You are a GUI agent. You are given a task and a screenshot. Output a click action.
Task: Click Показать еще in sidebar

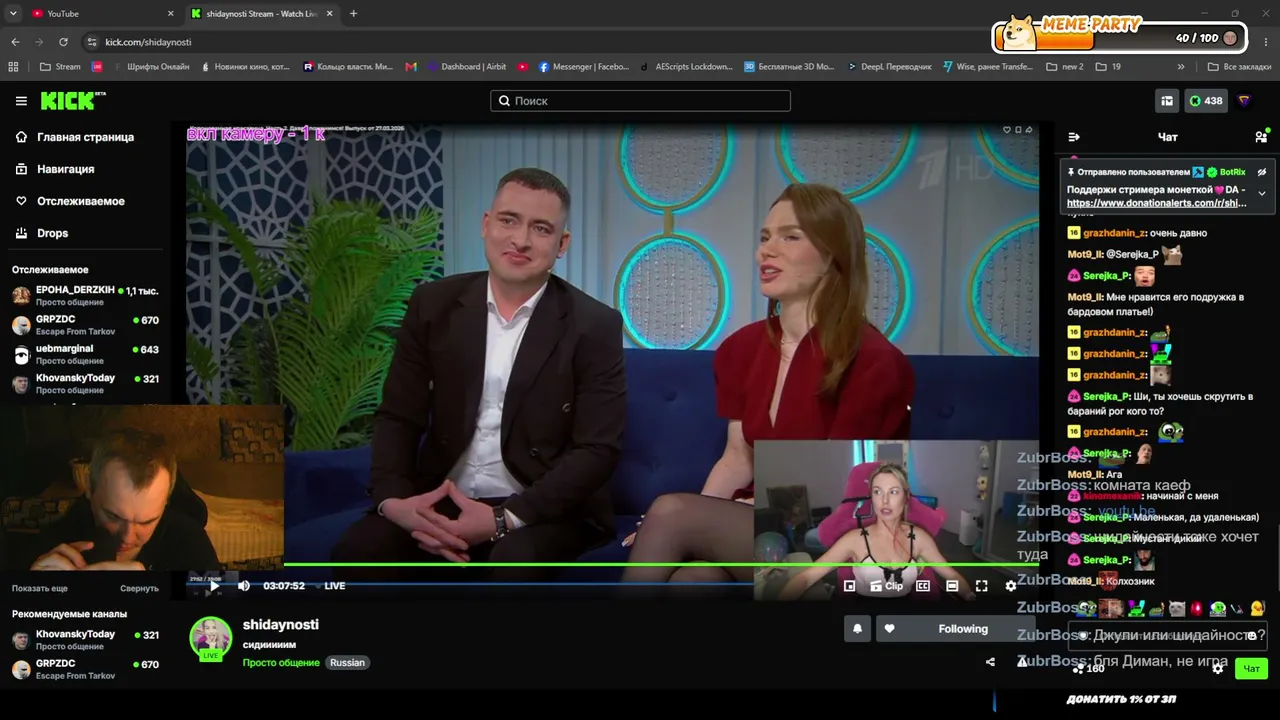coord(40,588)
